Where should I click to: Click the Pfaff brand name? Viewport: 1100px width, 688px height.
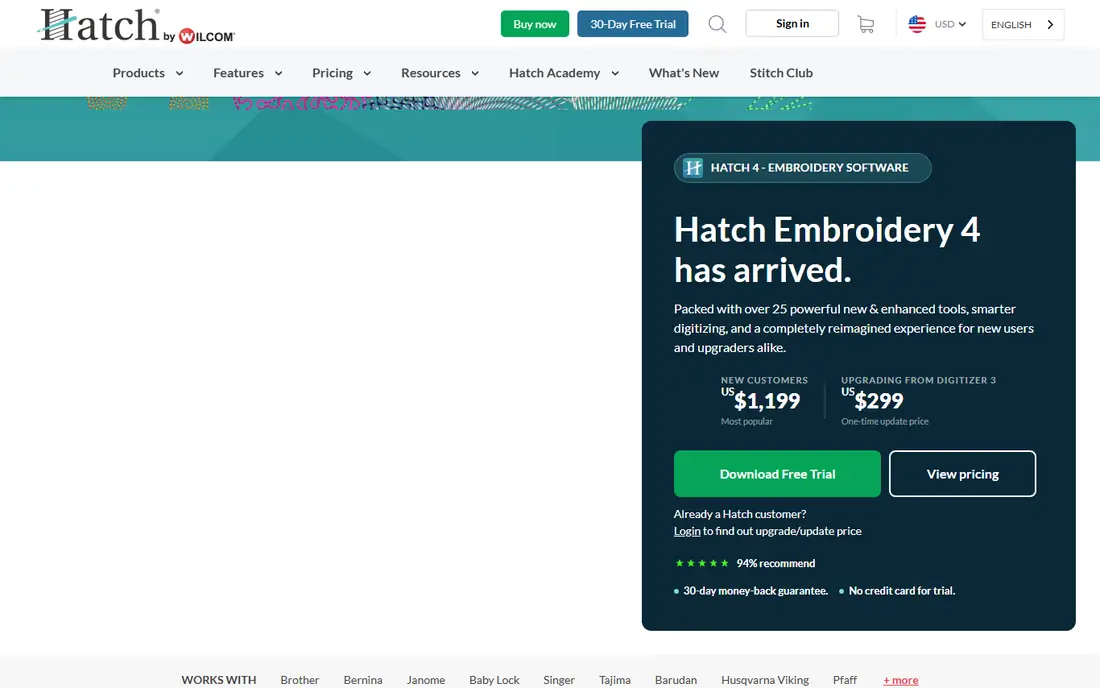(x=845, y=680)
